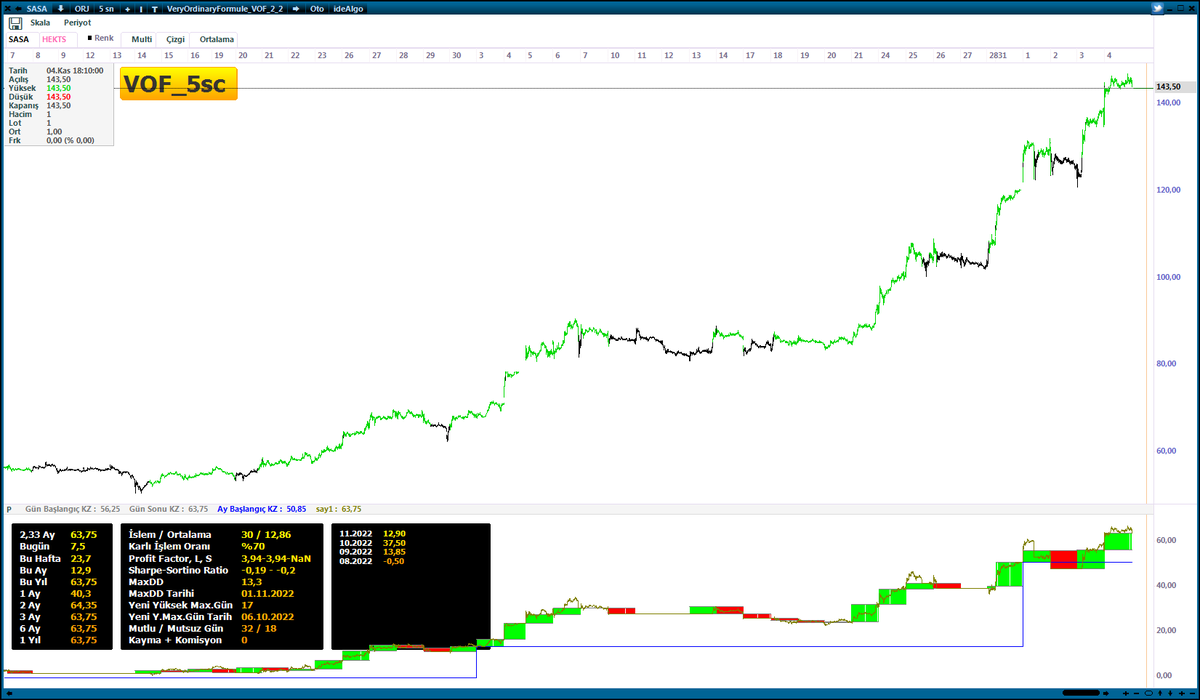Screen dimensions: 1200x700
Task: Click the plus icon after 5 sn
Action: pyautogui.click(x=127, y=9)
